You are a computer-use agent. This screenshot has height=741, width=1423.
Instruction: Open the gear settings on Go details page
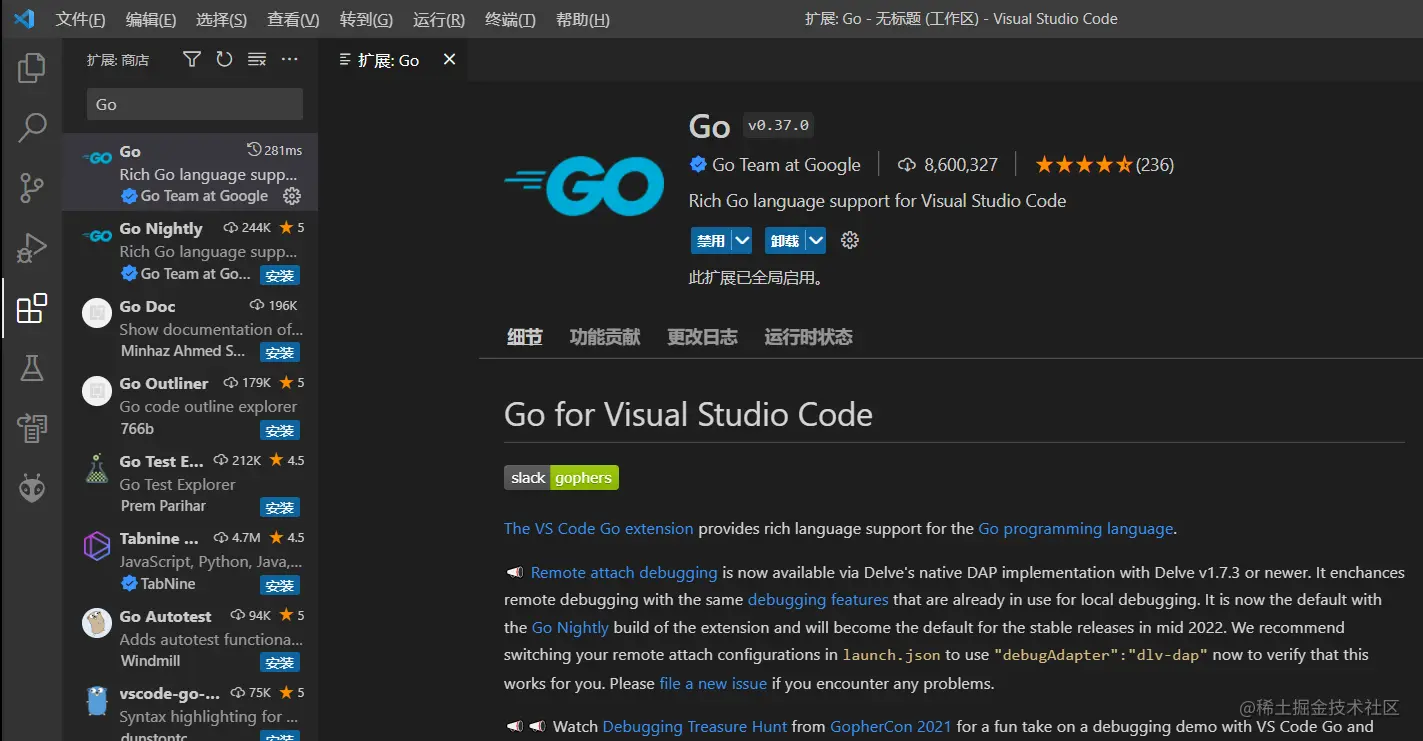[850, 240]
